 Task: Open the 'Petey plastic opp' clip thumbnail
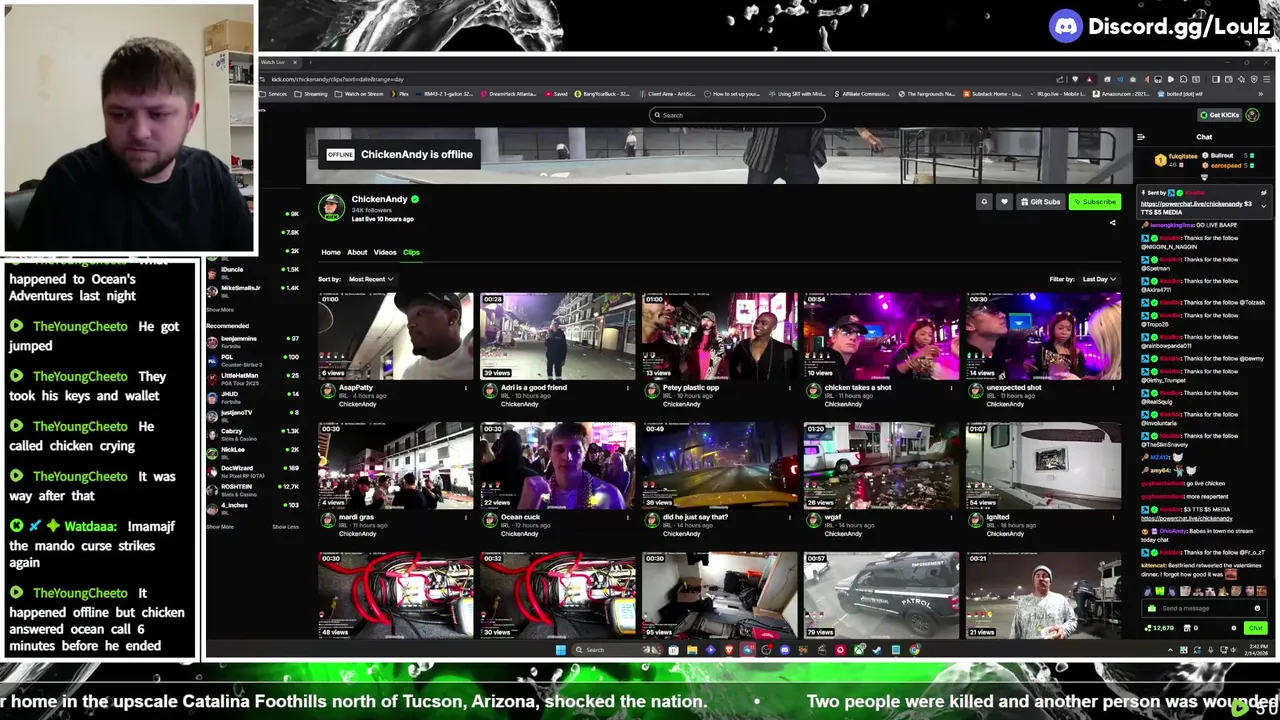(720, 336)
